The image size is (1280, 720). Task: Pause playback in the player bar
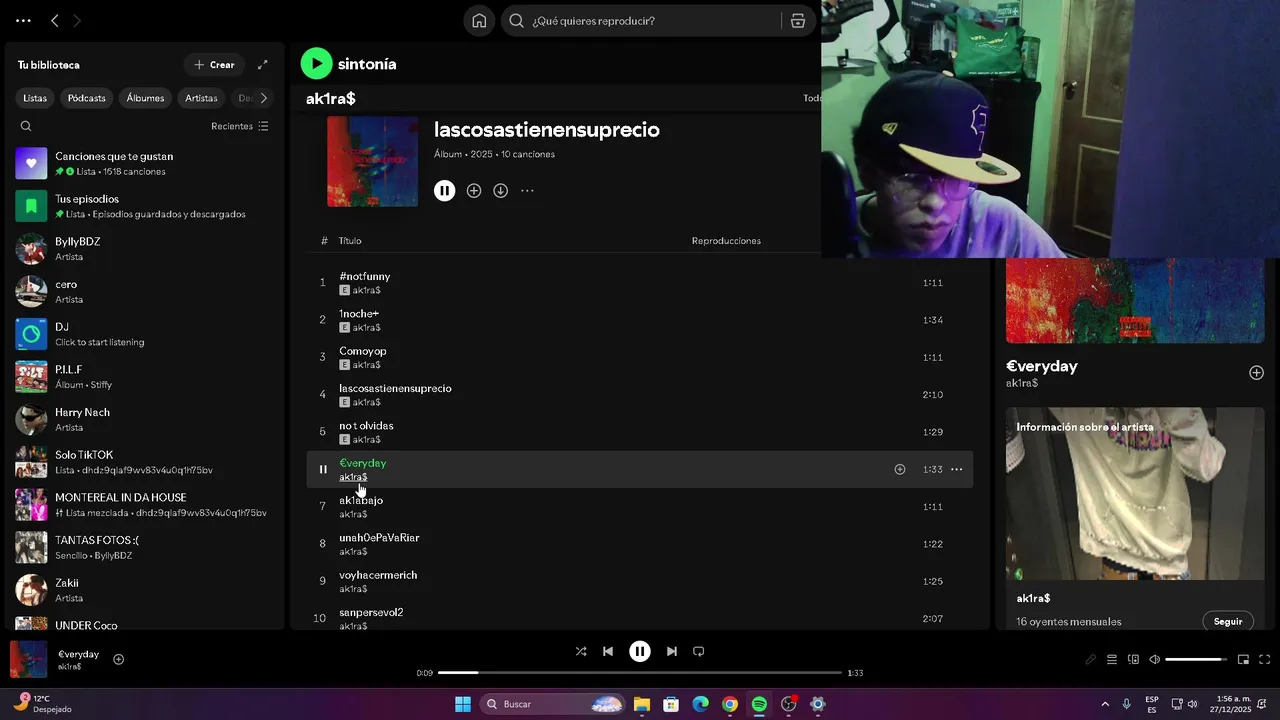640,652
